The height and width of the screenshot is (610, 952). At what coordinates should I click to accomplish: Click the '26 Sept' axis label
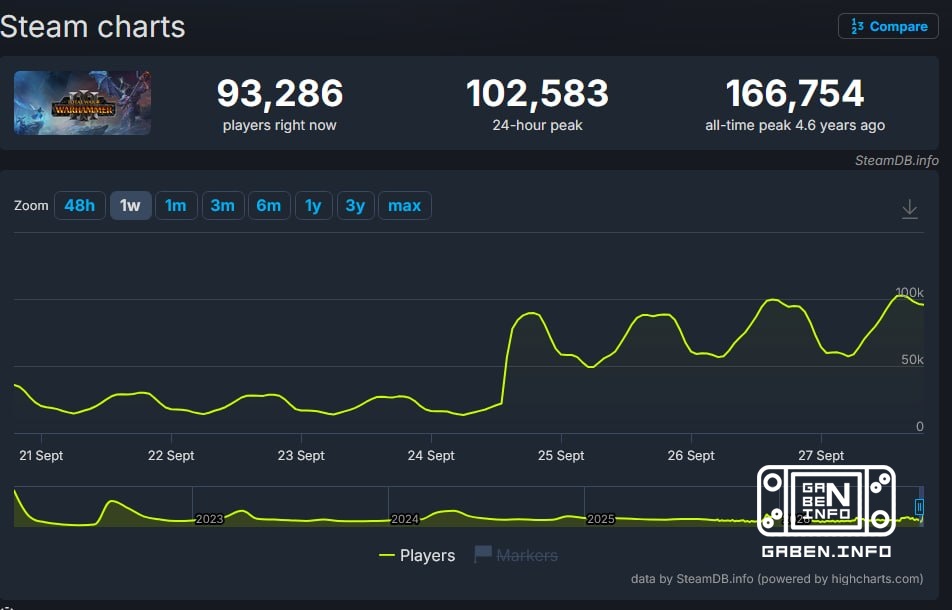691,455
